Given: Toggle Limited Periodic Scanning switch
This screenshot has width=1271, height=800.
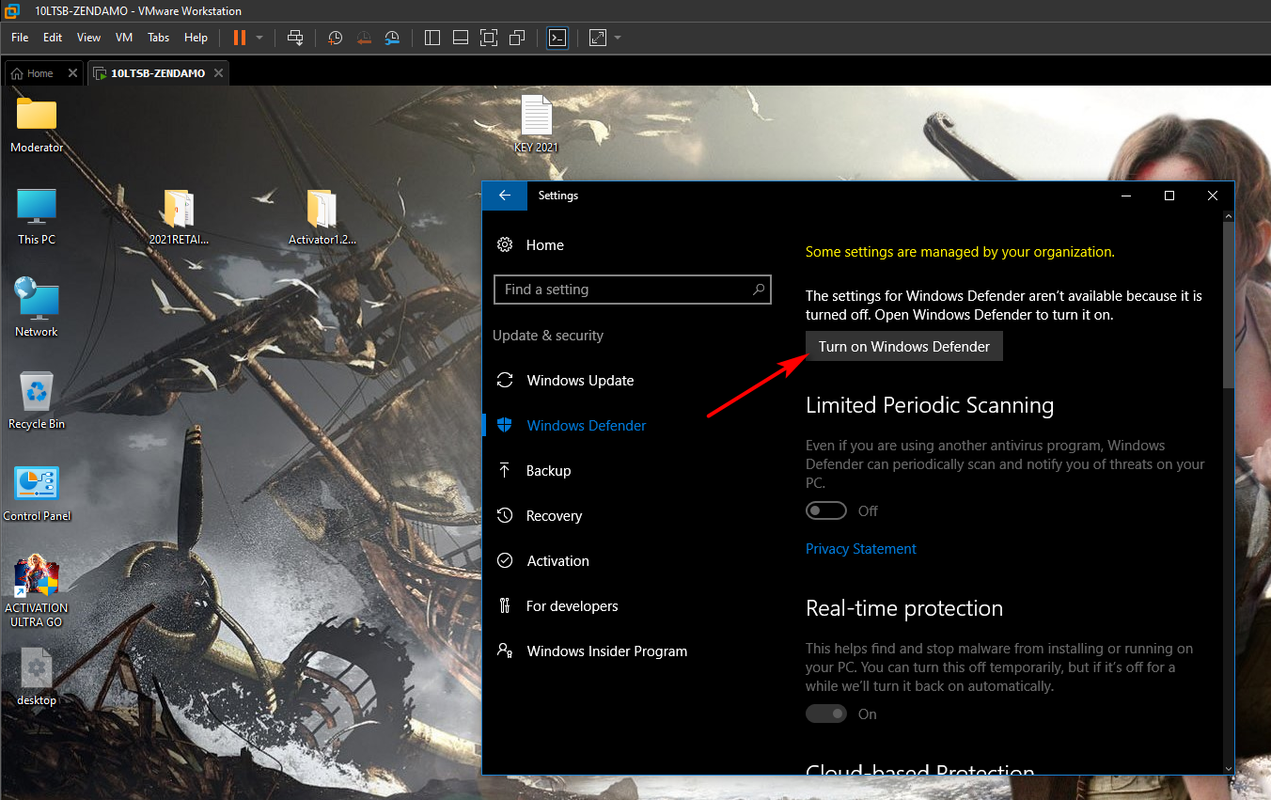Looking at the screenshot, I should 826,511.
